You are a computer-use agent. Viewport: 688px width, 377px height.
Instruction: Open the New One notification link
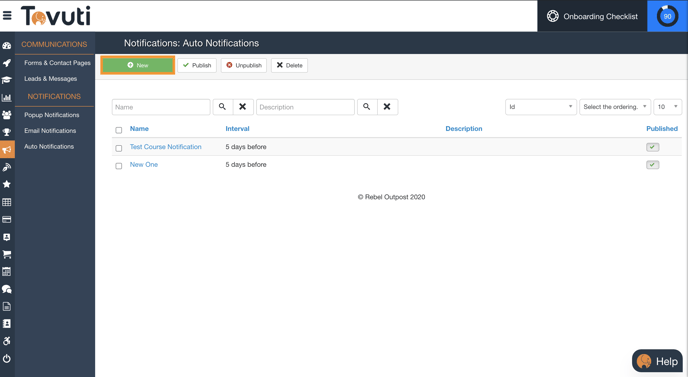[144, 165]
